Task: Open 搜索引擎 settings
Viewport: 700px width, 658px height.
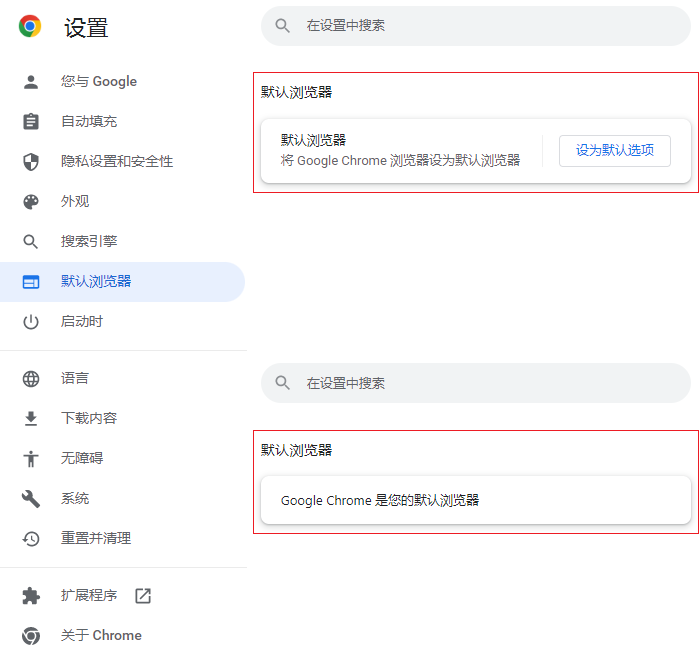Action: (122, 242)
